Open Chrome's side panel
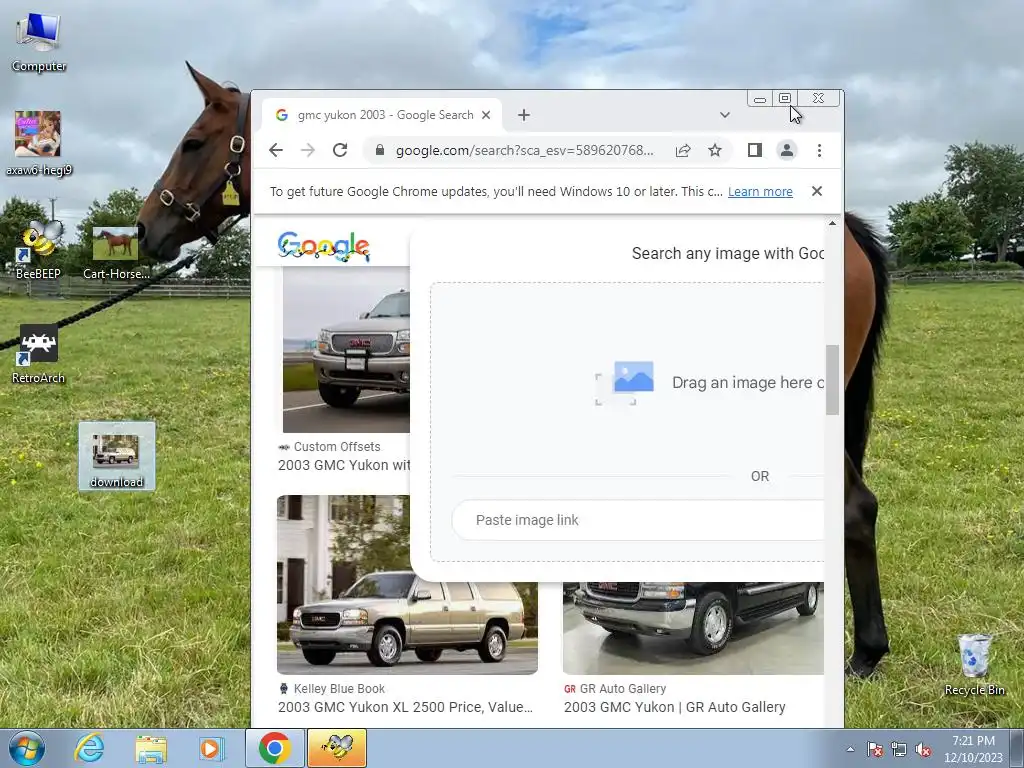Viewport: 1024px width, 768px height. pos(754,150)
